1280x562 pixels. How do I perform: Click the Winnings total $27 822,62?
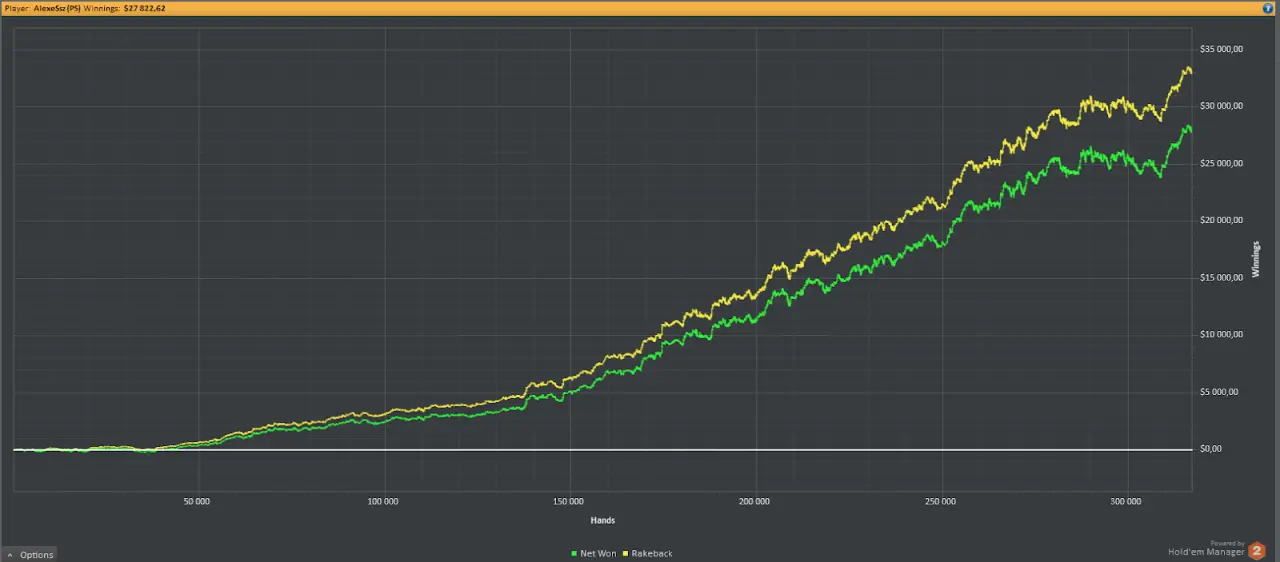pos(144,7)
